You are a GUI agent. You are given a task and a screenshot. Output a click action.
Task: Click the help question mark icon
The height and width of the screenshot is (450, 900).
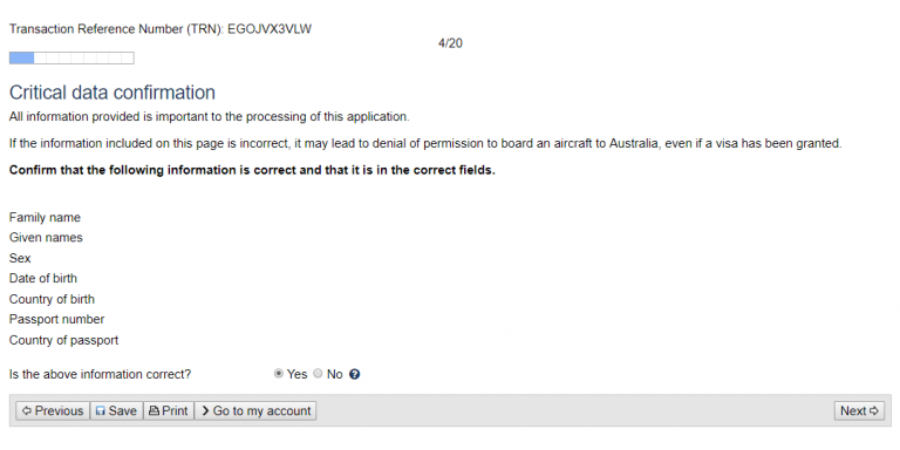coord(355,375)
